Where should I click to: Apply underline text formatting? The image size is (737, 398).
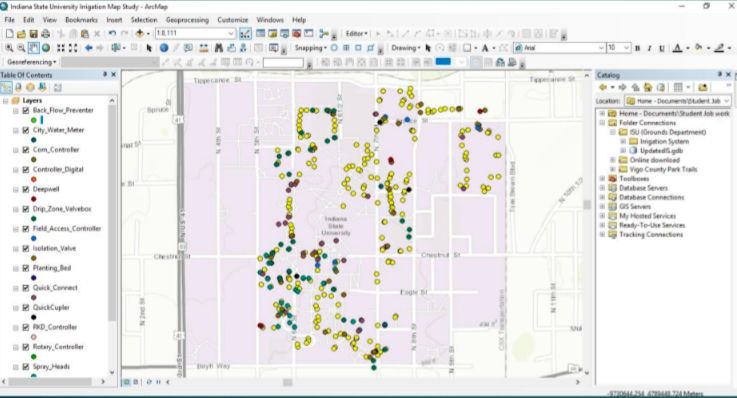(x=661, y=48)
